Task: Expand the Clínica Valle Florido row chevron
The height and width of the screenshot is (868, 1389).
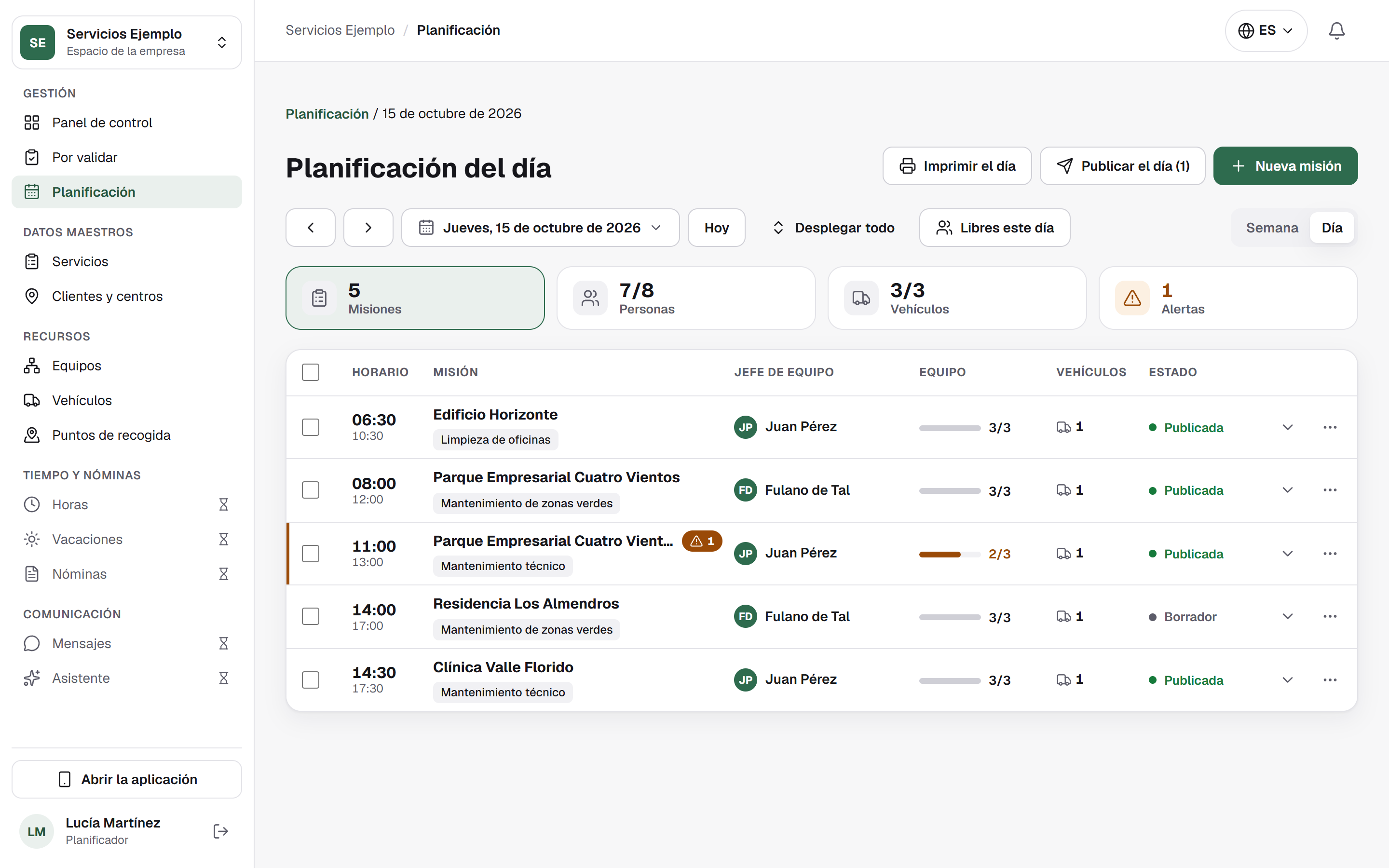Action: [x=1287, y=680]
